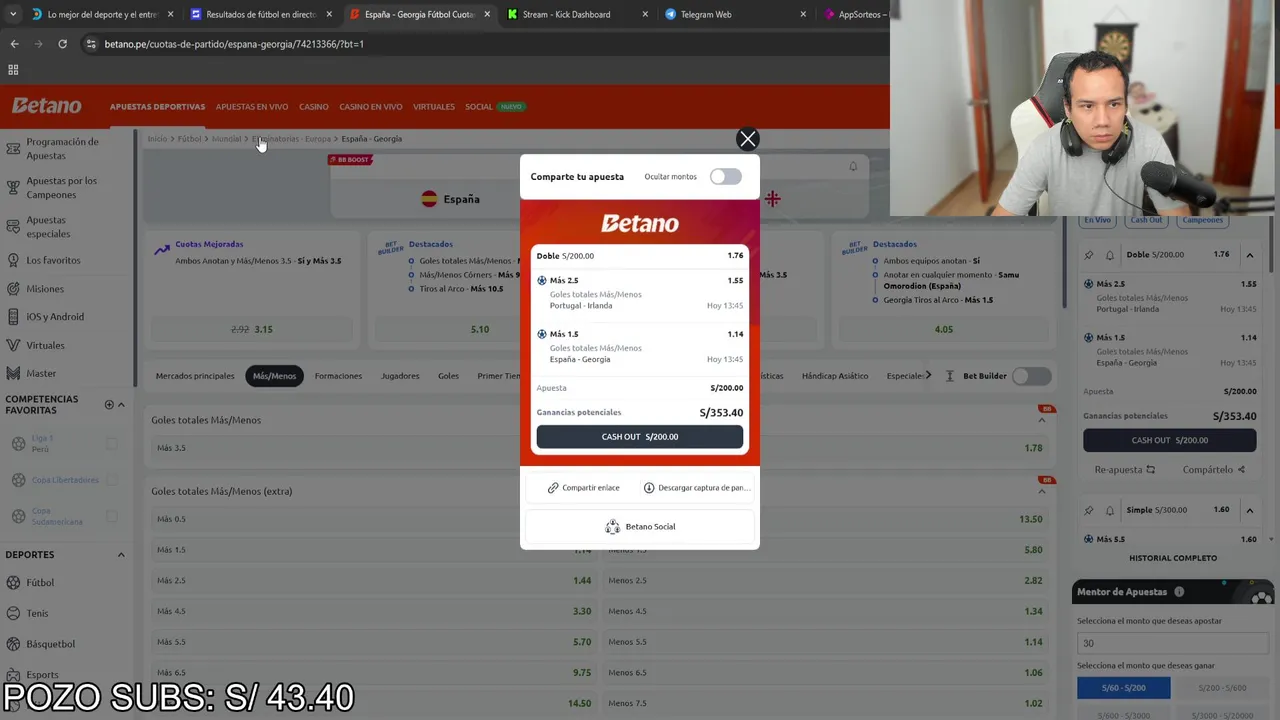Check the Copa Libertadores checkbox

pos(112,481)
